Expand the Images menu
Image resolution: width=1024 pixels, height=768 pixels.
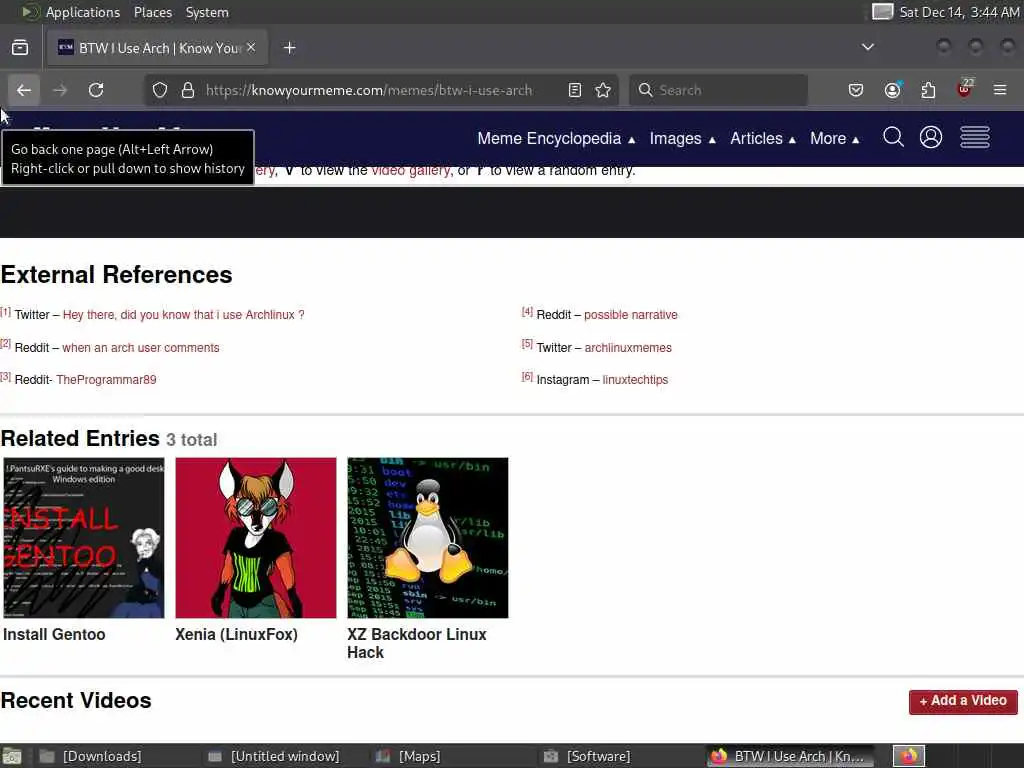(x=682, y=138)
